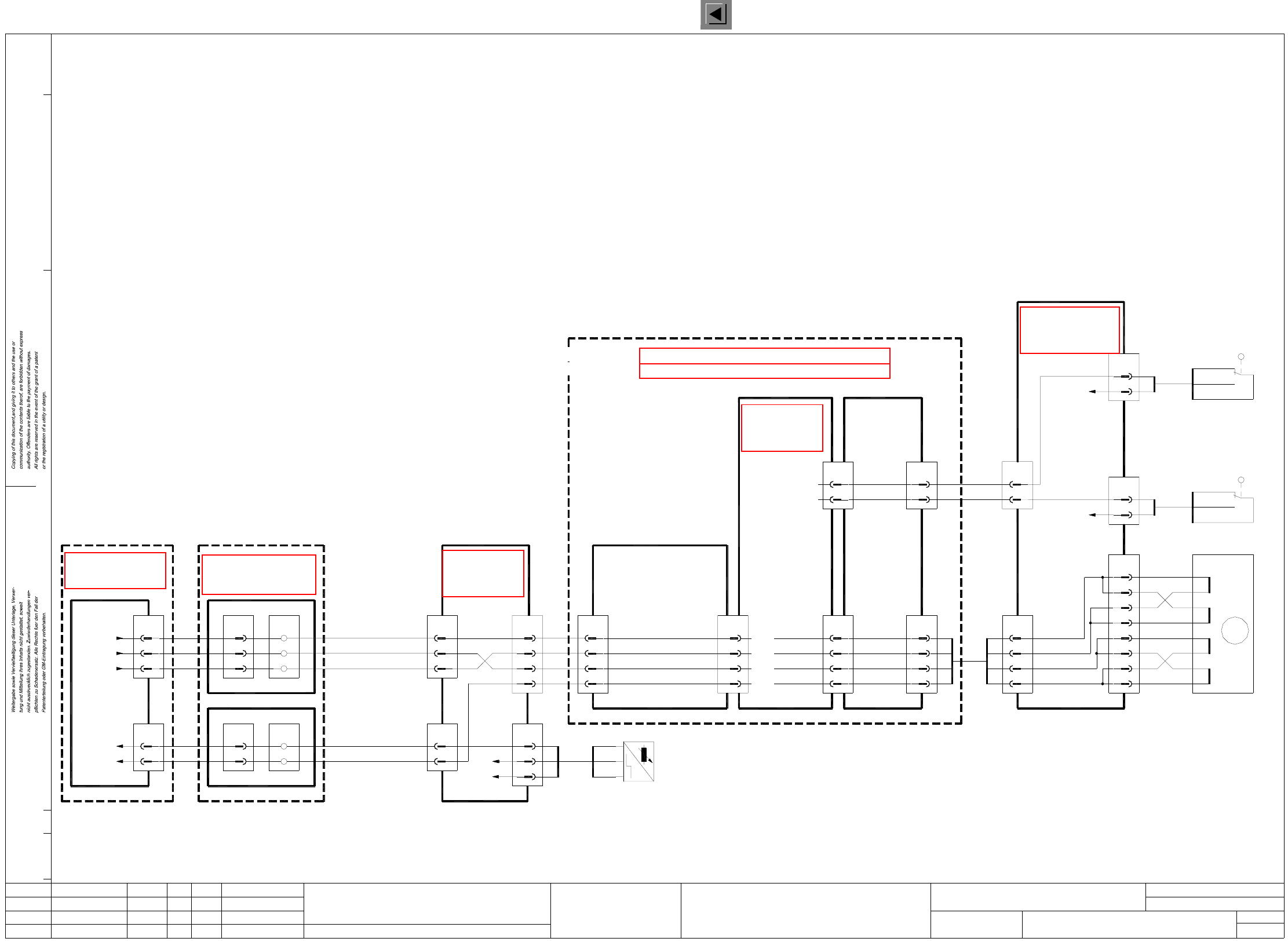Click upper twisted-pair cross beside the motor
Screen dimensions: 1288x942
pos(1165,600)
